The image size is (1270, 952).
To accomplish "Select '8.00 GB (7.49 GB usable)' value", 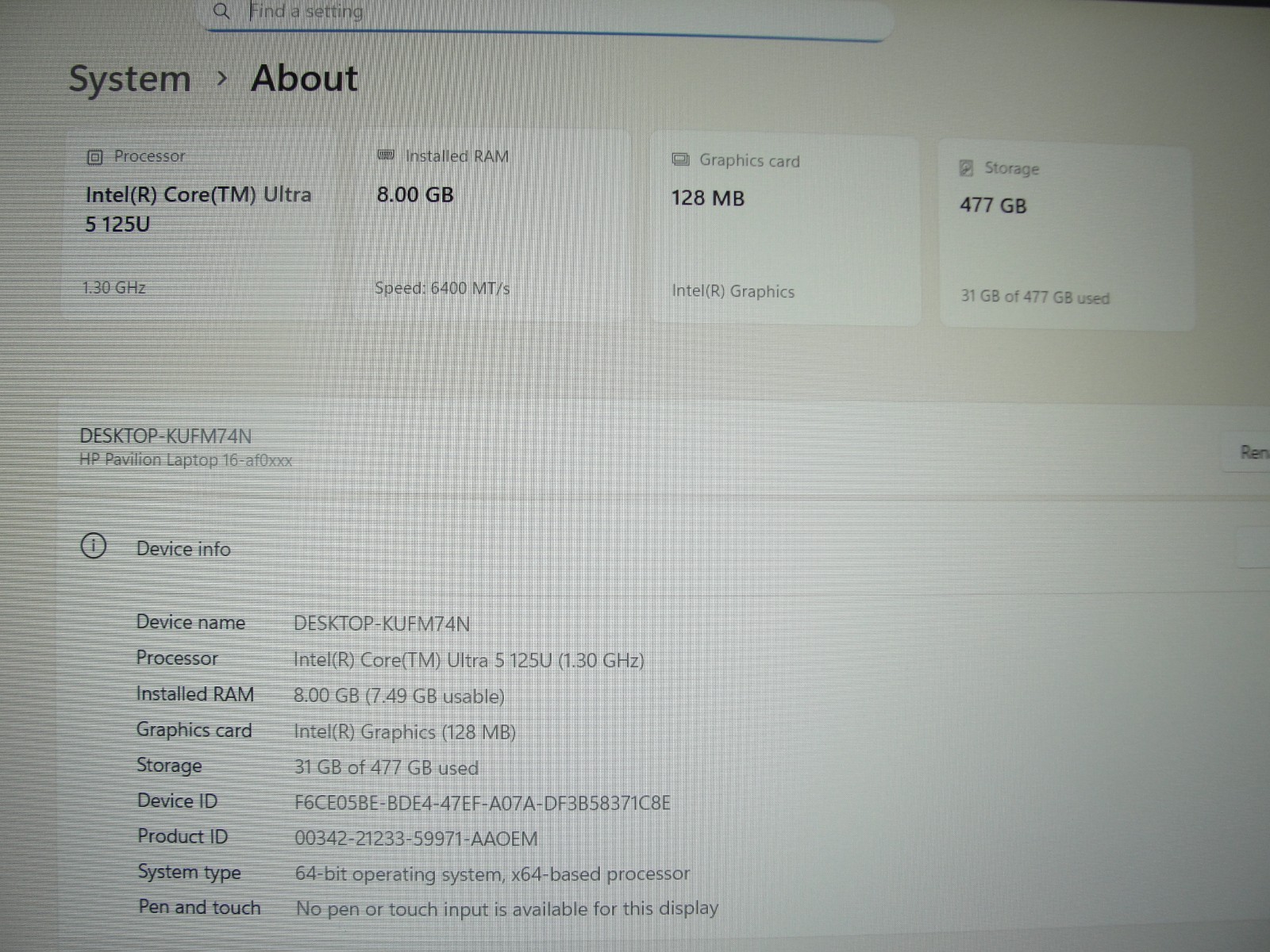I will tap(398, 696).
